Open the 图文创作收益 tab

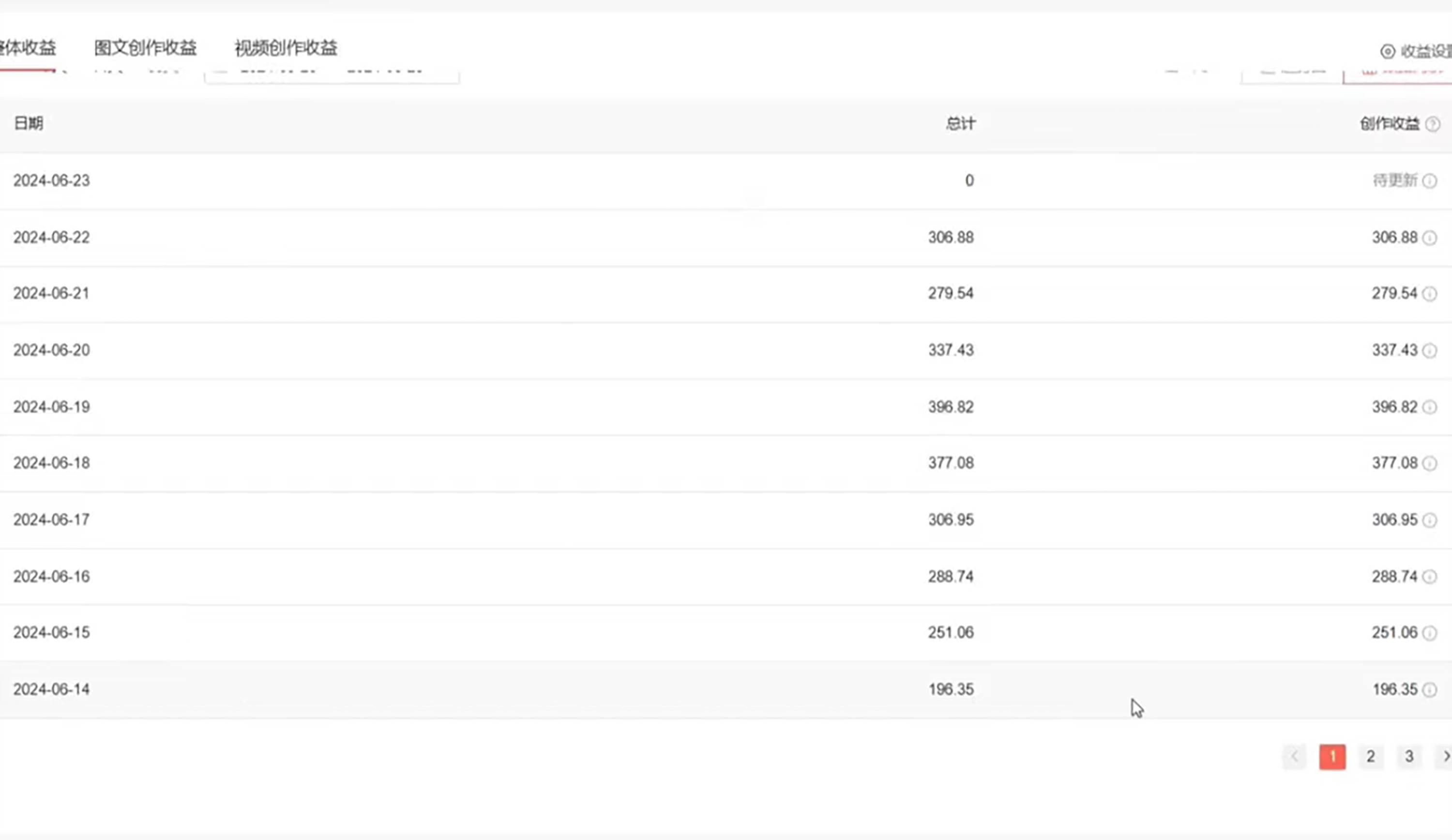tap(145, 48)
